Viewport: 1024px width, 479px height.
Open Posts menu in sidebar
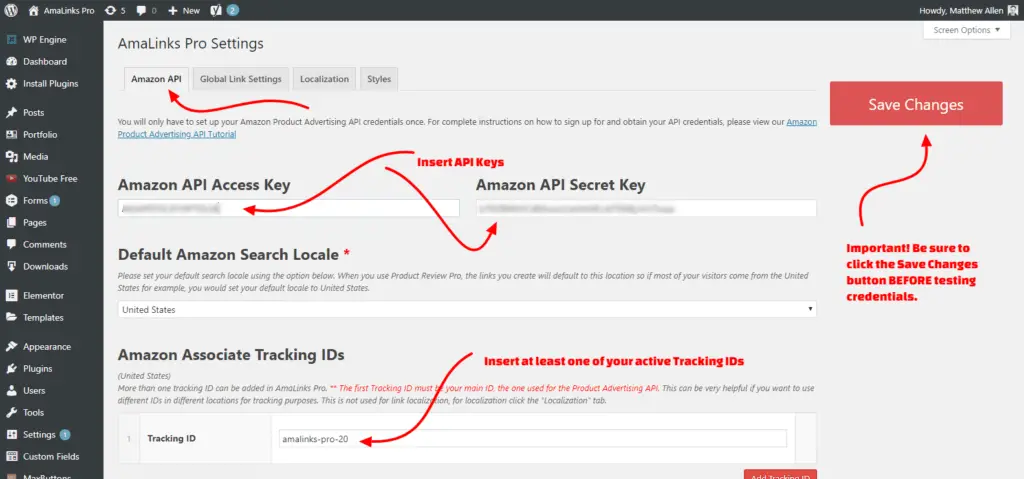click(33, 112)
